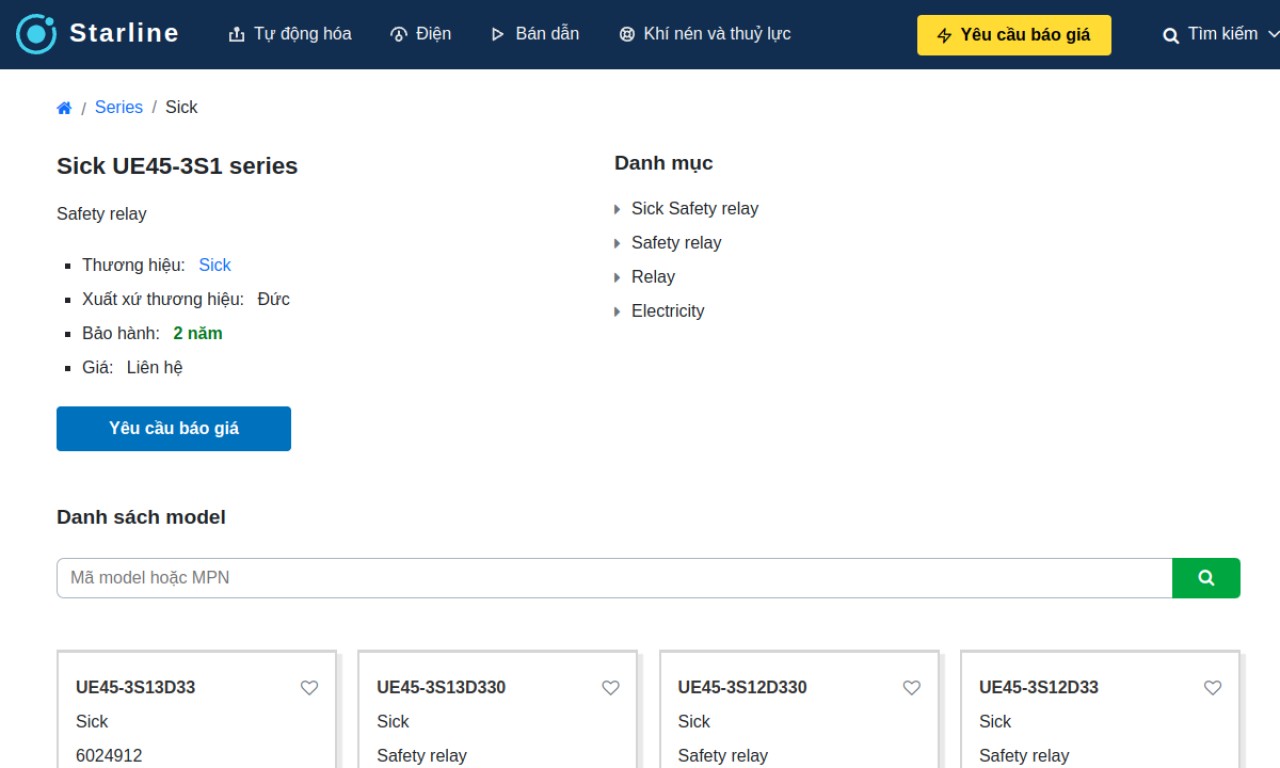
Task: Click the home icon in breadcrumb
Action: (64, 108)
